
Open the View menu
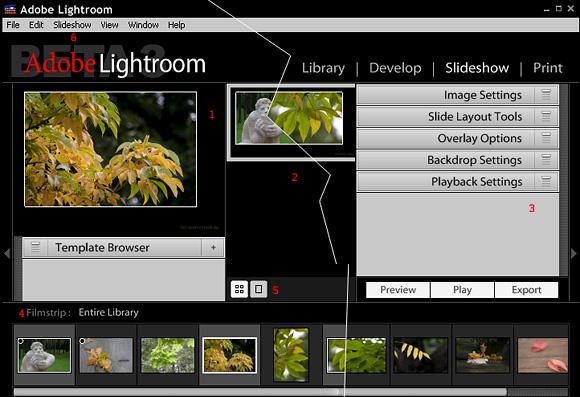coord(109,25)
